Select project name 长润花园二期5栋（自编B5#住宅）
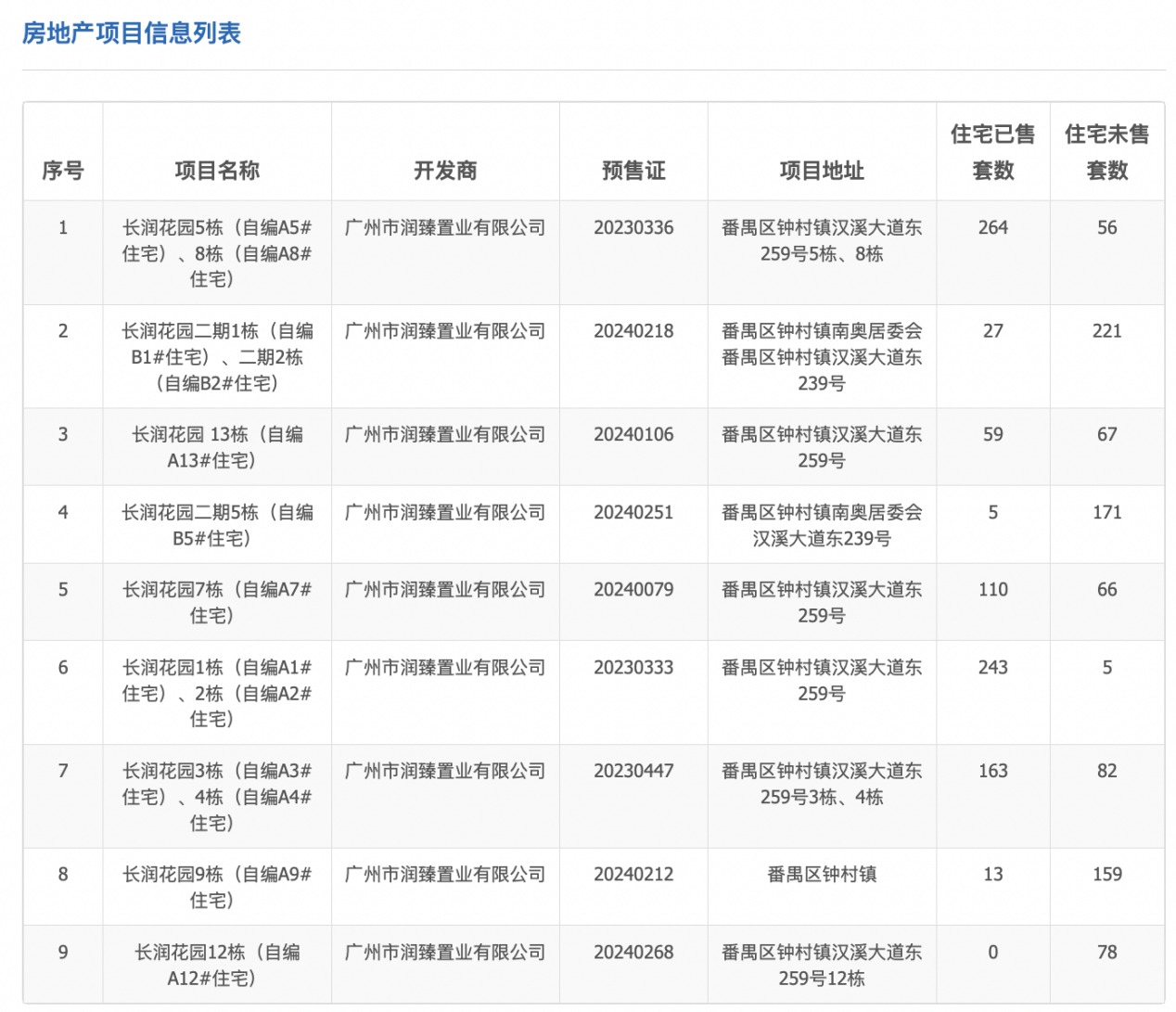This screenshot has height=1012, width=1176. [x=217, y=525]
